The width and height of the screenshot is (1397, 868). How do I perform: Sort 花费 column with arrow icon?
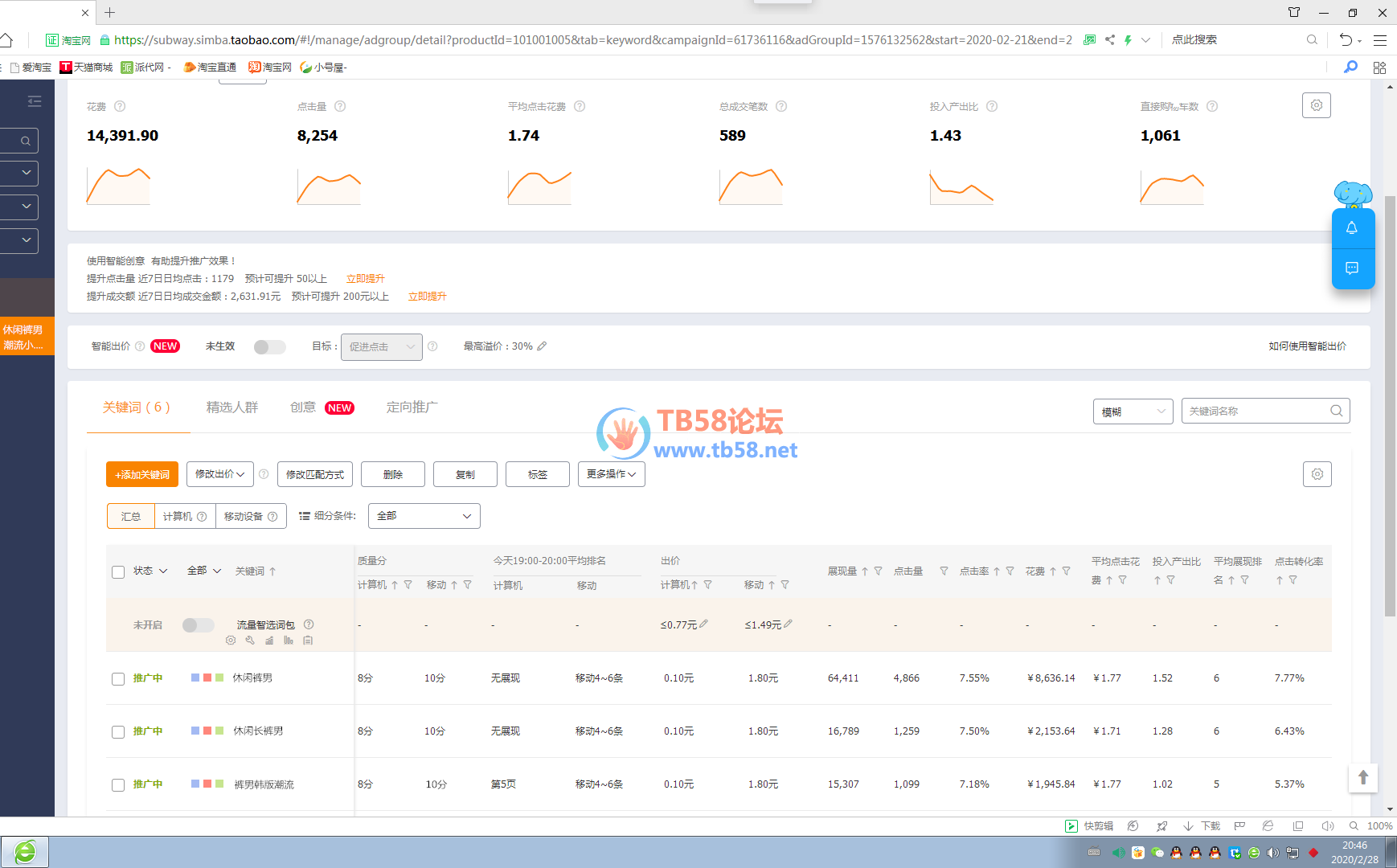(1052, 571)
